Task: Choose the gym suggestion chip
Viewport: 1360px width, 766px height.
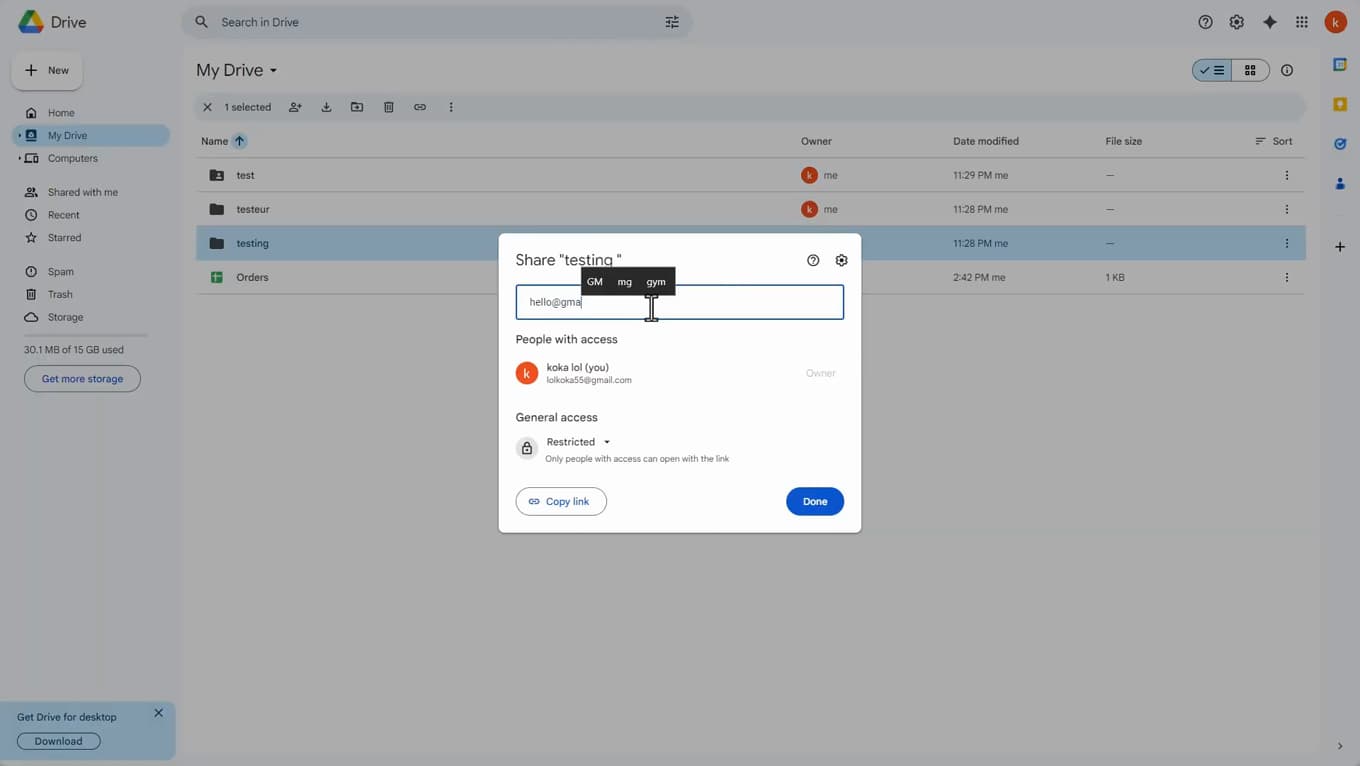Action: coord(656,282)
